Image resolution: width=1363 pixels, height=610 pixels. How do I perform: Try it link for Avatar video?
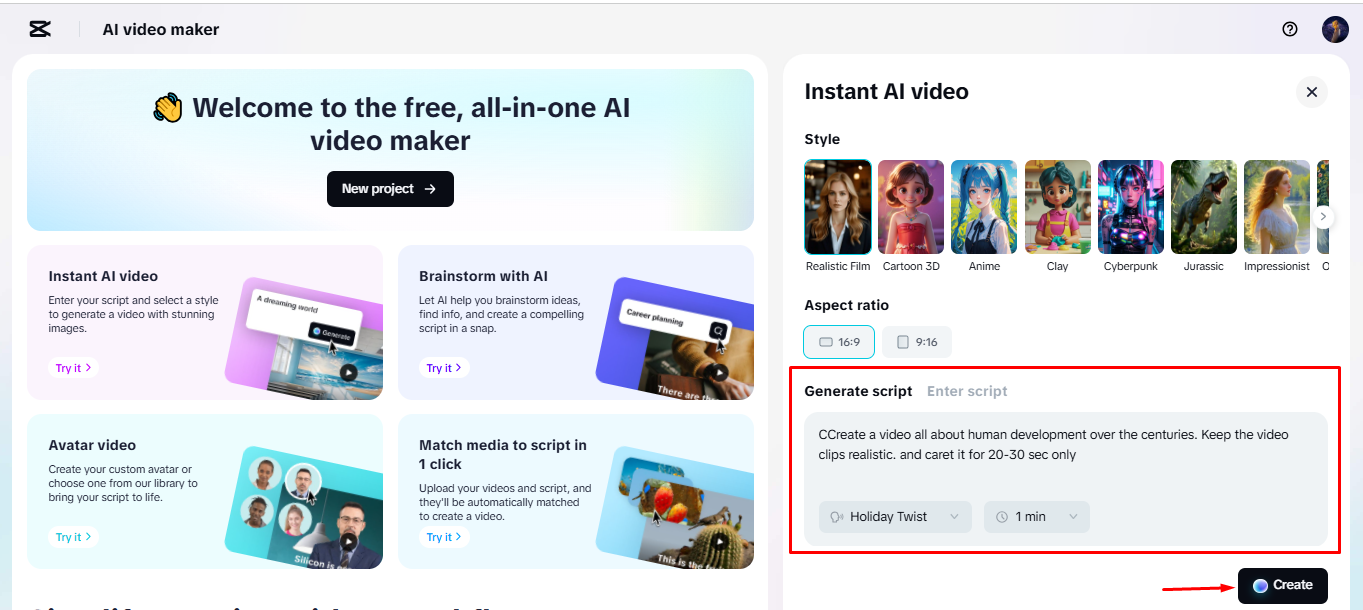pos(74,537)
